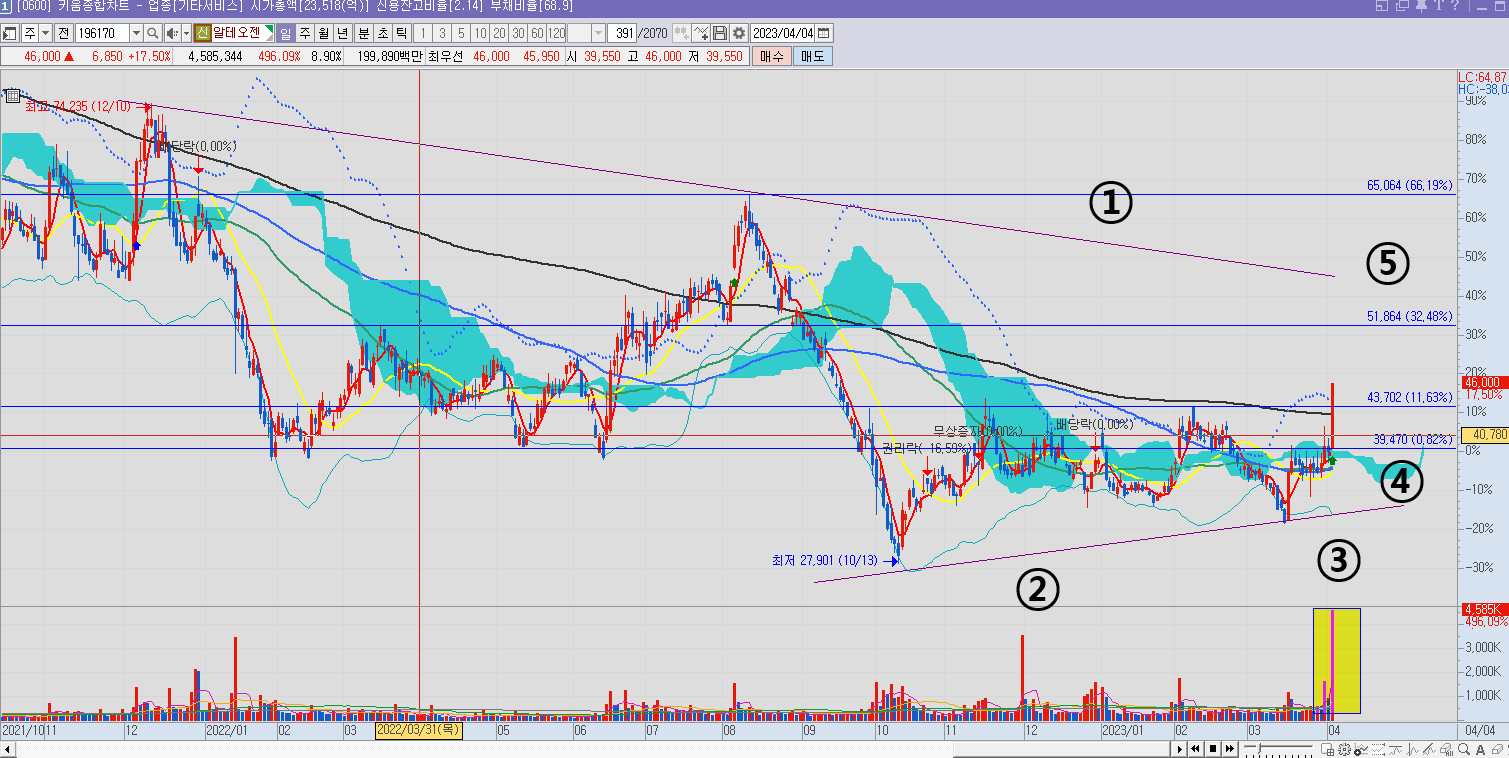Click the 2023/04/04 date field
1509x758 pixels.
[x=783, y=32]
